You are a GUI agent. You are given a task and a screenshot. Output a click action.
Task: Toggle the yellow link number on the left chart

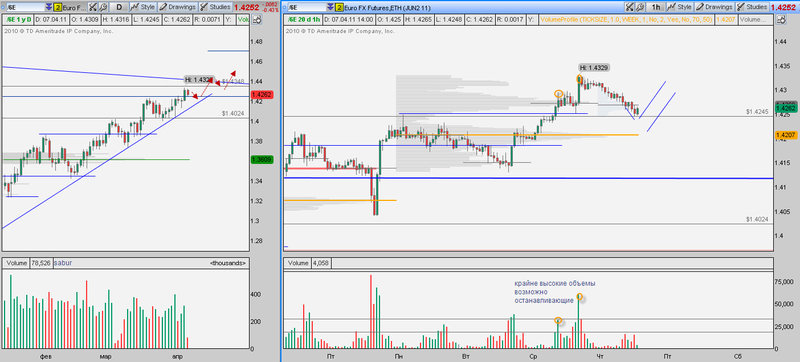coord(58,8)
